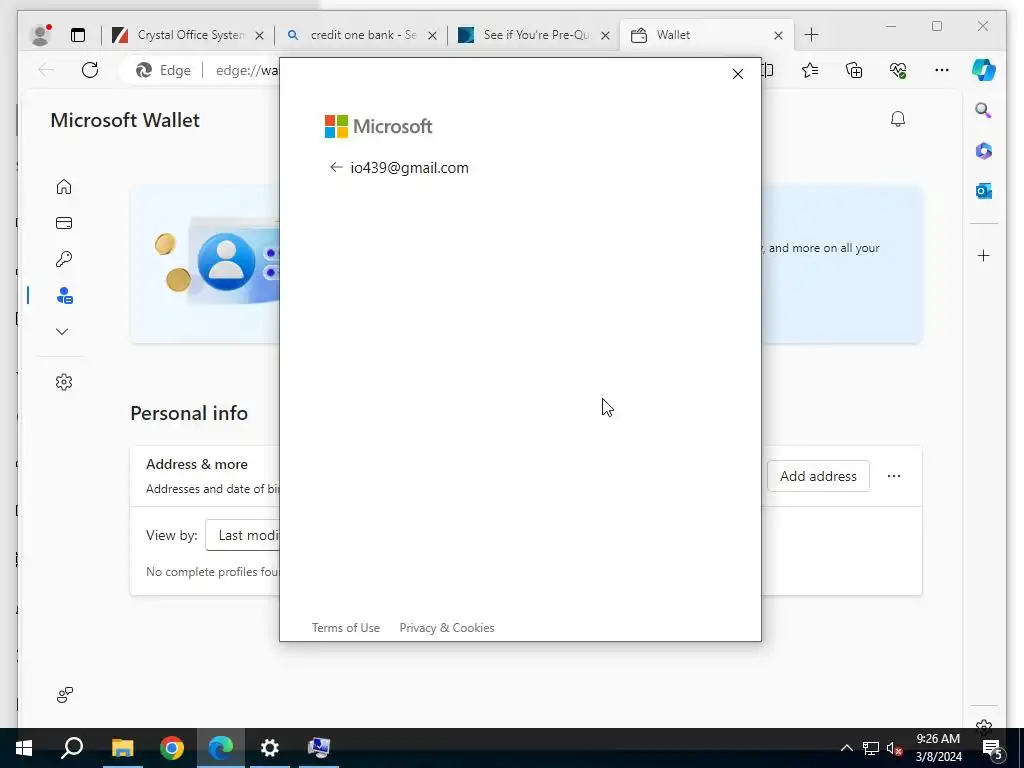Open the taskbar clock and date
1024x768 pixels.
[938, 748]
